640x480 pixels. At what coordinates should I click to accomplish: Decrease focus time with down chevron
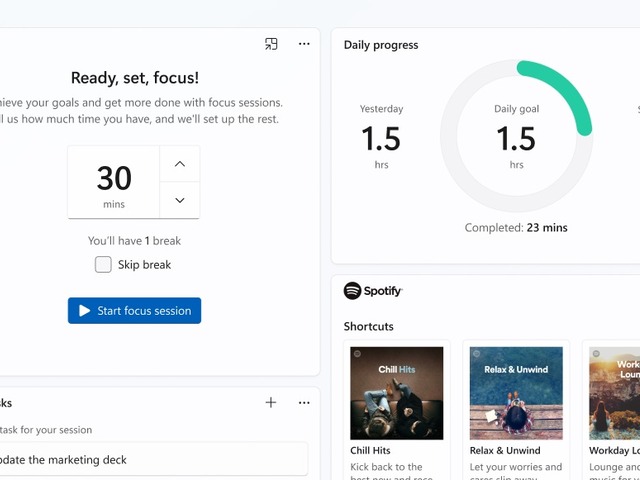(x=180, y=200)
